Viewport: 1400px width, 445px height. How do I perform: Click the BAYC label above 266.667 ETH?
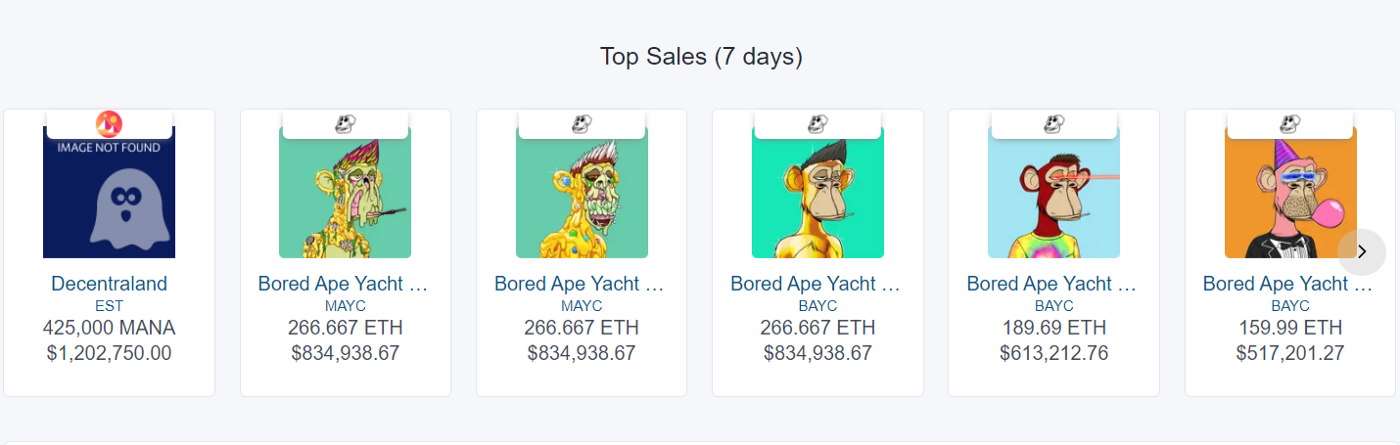click(x=818, y=306)
